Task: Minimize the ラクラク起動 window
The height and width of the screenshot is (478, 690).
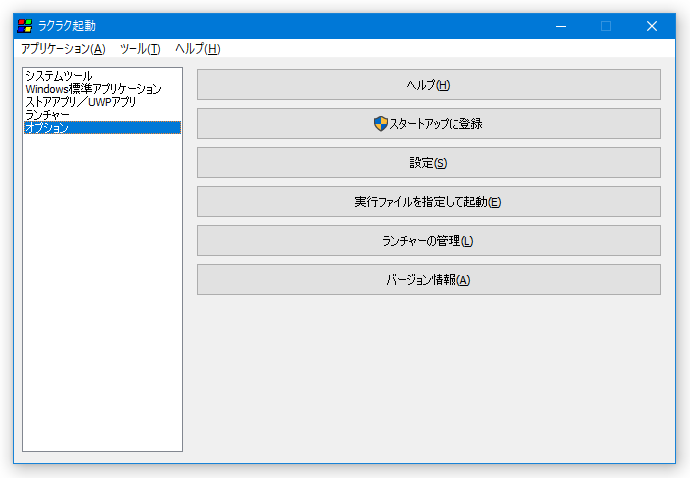Action: pyautogui.click(x=561, y=26)
